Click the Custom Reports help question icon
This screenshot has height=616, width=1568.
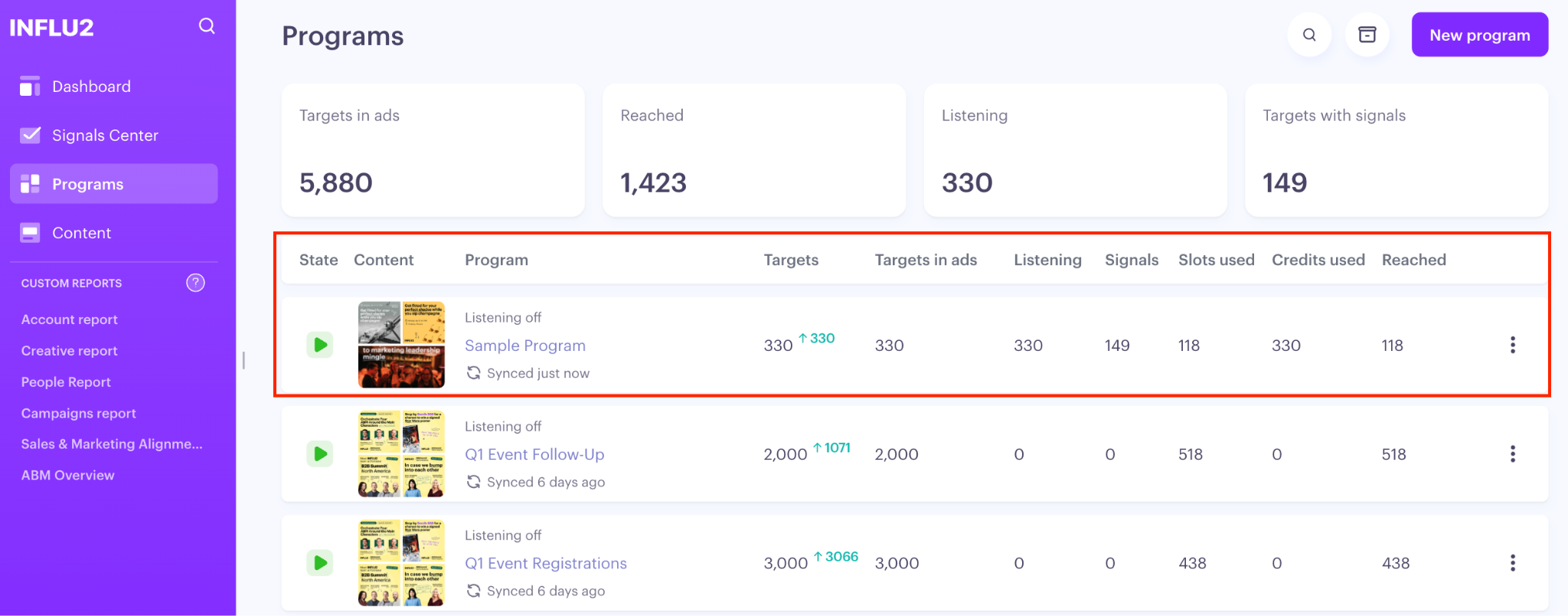(196, 283)
